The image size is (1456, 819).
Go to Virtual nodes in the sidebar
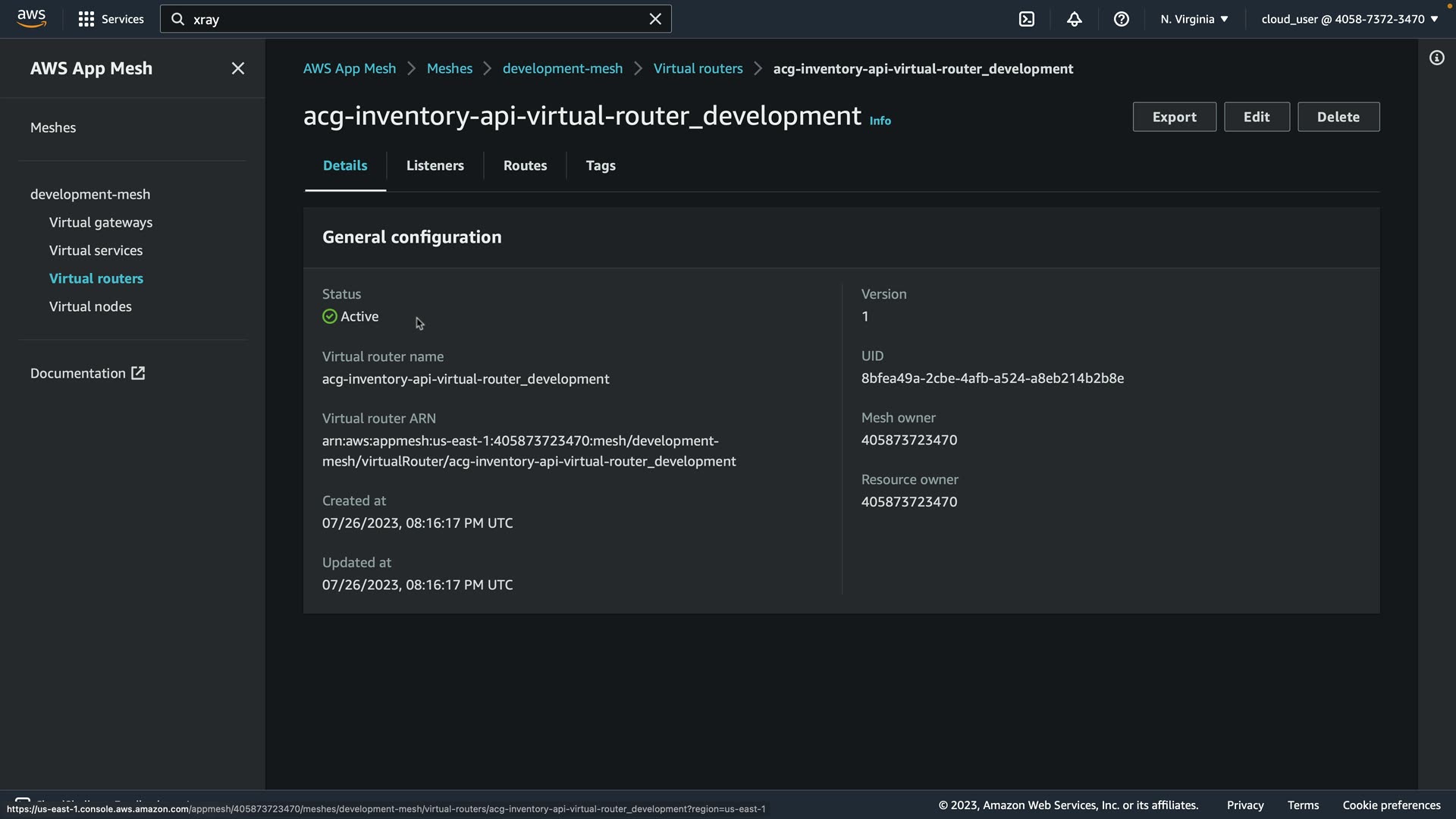tap(90, 306)
